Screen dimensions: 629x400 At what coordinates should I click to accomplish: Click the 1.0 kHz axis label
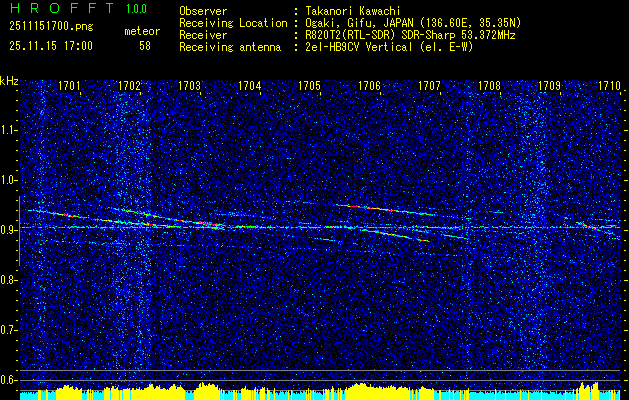click(8, 180)
